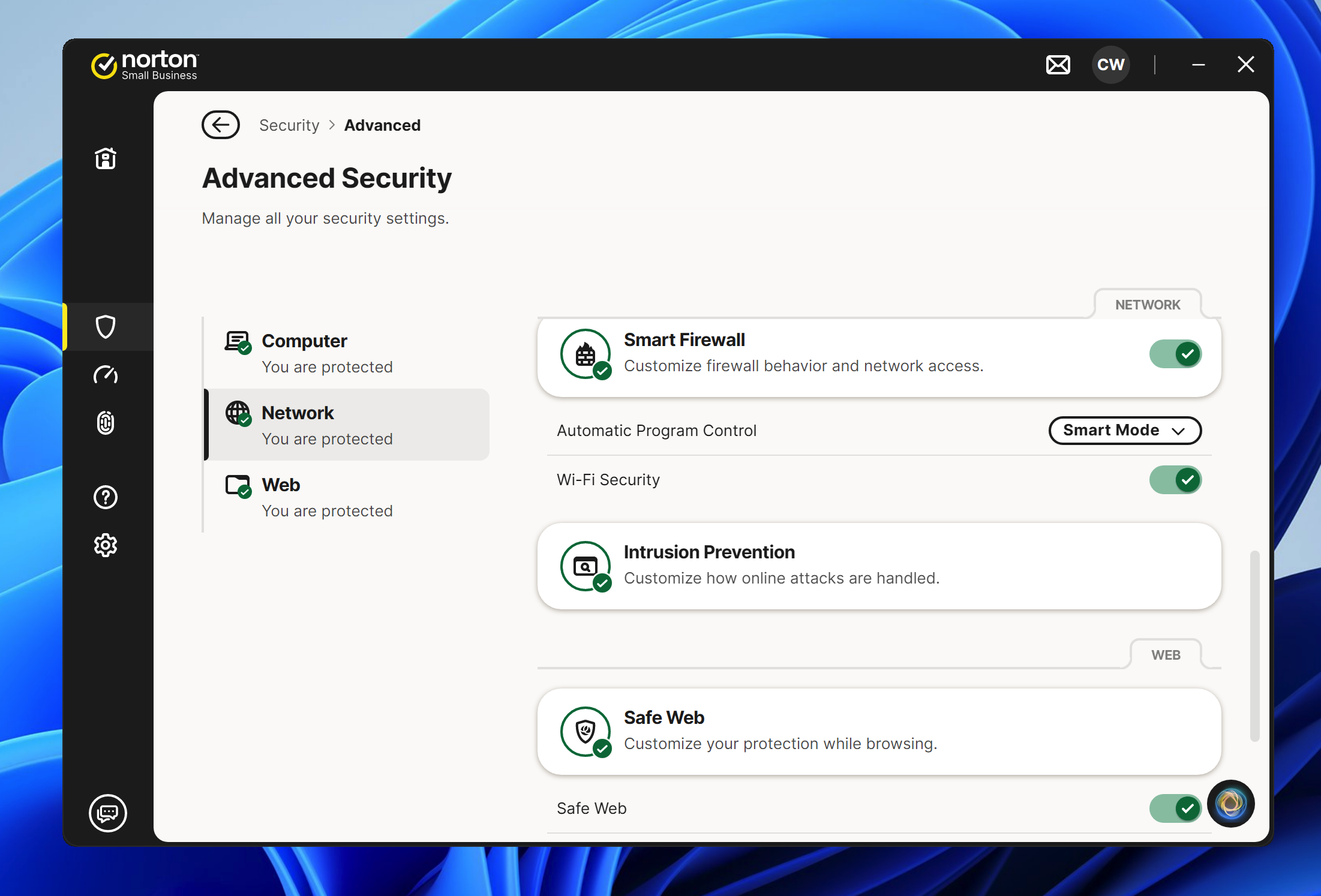The height and width of the screenshot is (896, 1321).
Task: Open the chat support icon at bottom-left
Action: pos(108,813)
